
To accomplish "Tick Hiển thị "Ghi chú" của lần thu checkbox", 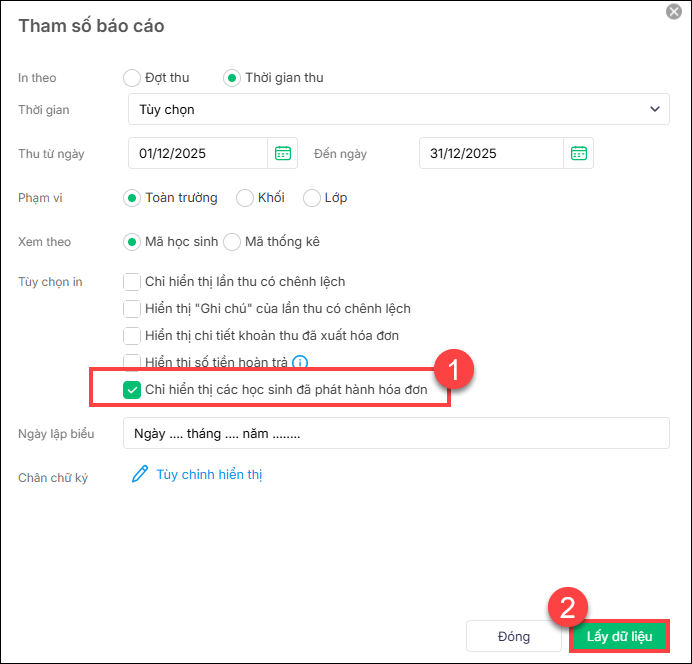I will tap(132, 309).
